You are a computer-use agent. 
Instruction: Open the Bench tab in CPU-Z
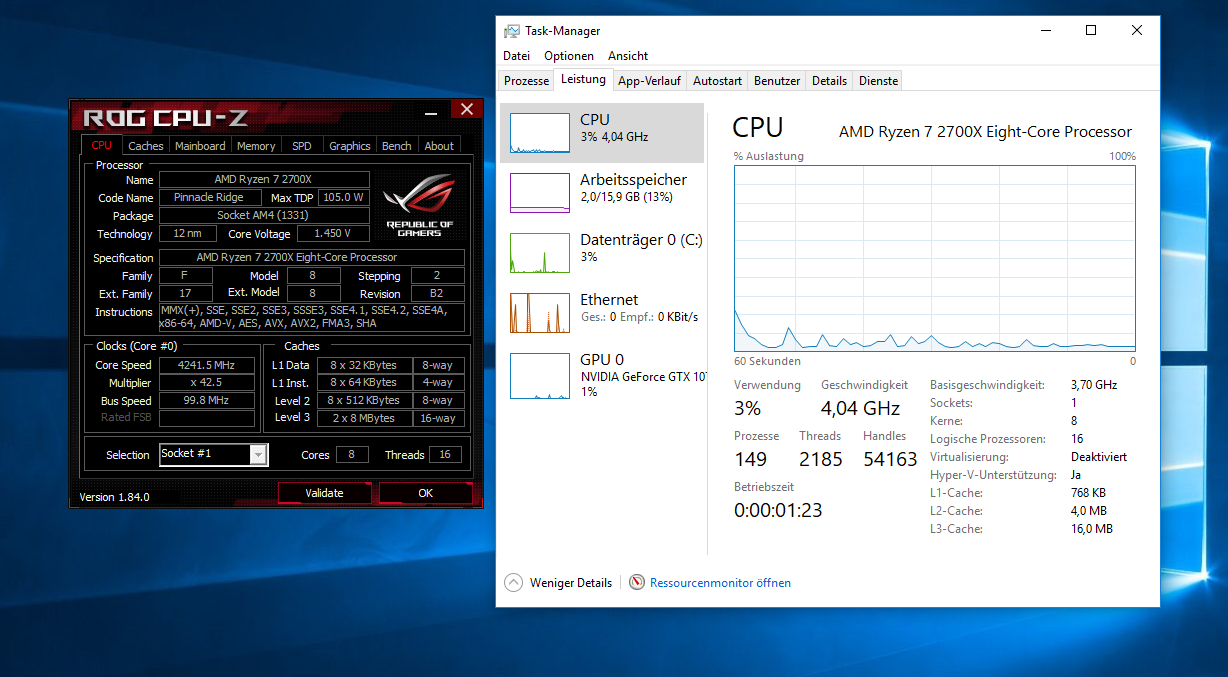coord(397,146)
